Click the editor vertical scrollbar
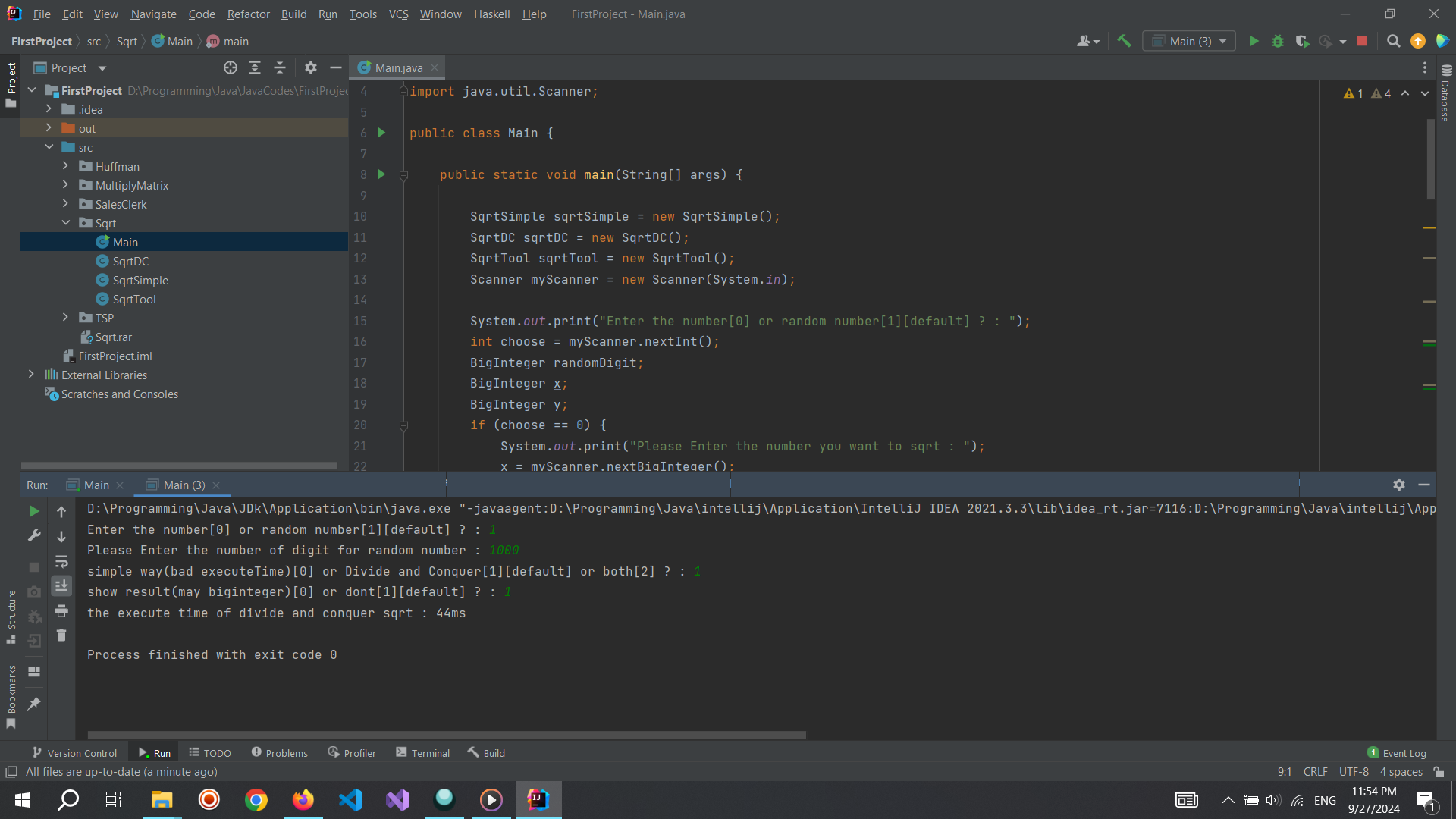The image size is (1456, 819). pos(1430,159)
